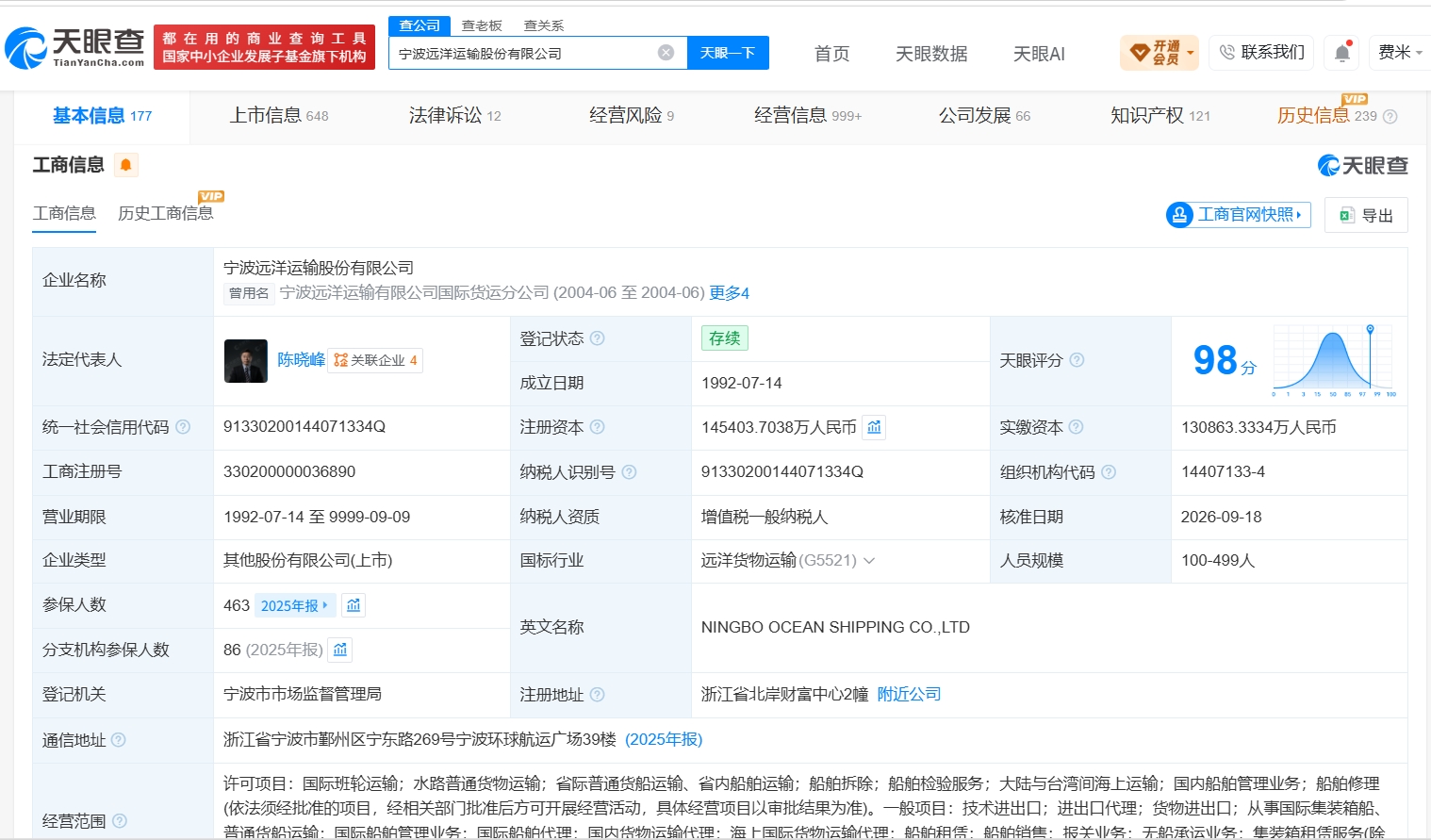Open the 公司发展 tab
This screenshot has width=1431, height=840.
[984, 116]
